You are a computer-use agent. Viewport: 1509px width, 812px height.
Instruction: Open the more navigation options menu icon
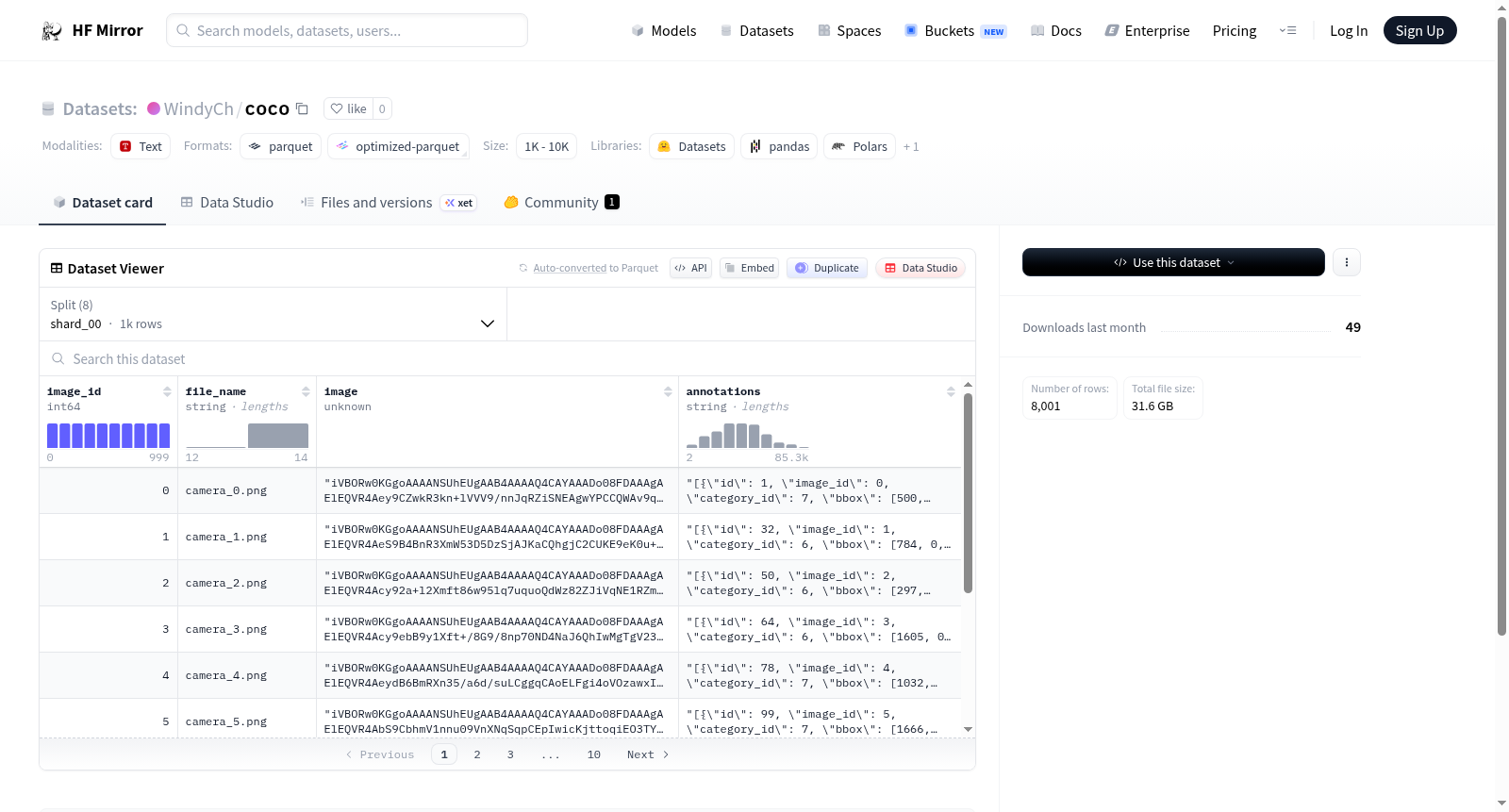pos(1287,30)
